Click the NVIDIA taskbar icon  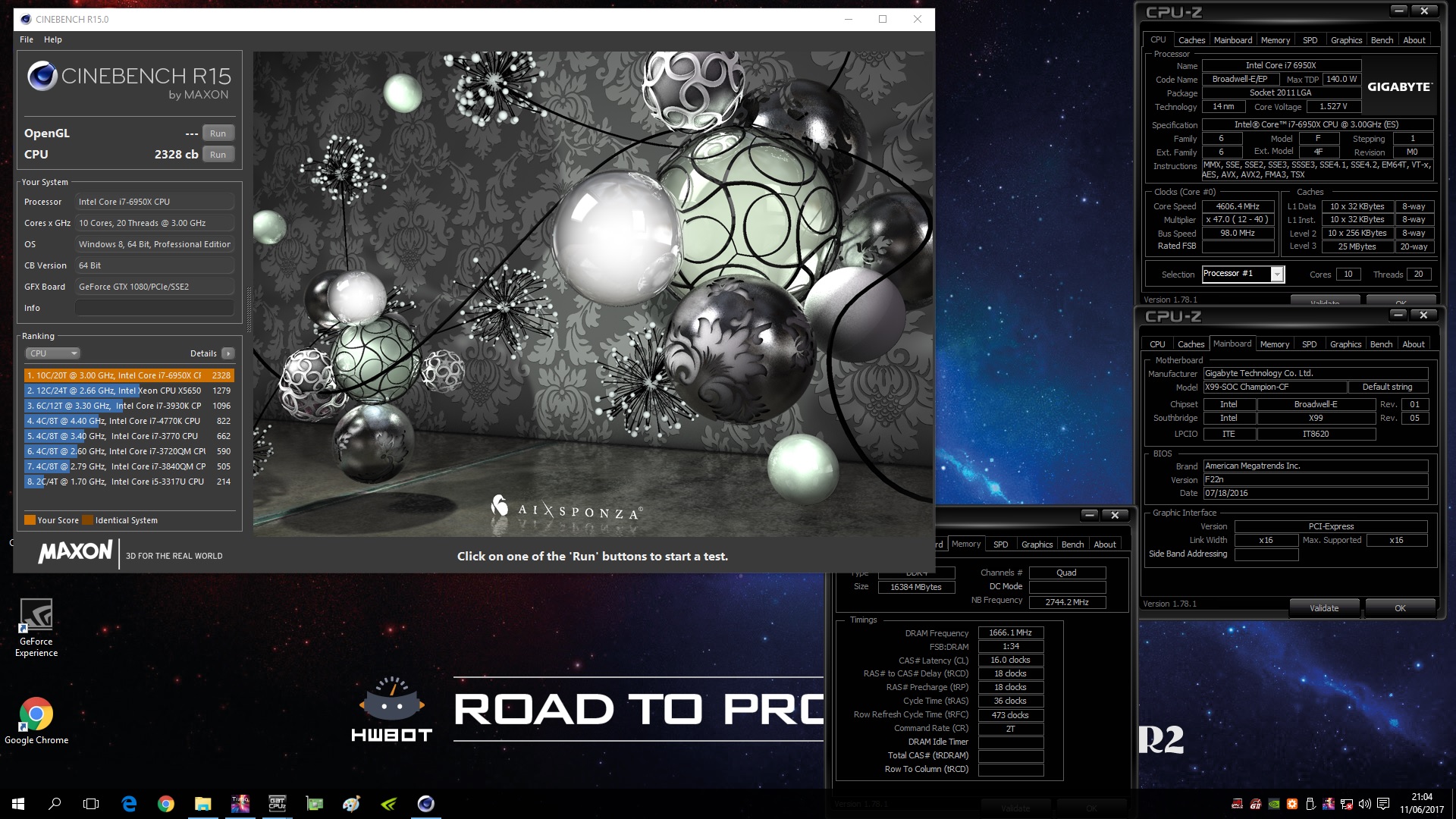tap(388, 804)
